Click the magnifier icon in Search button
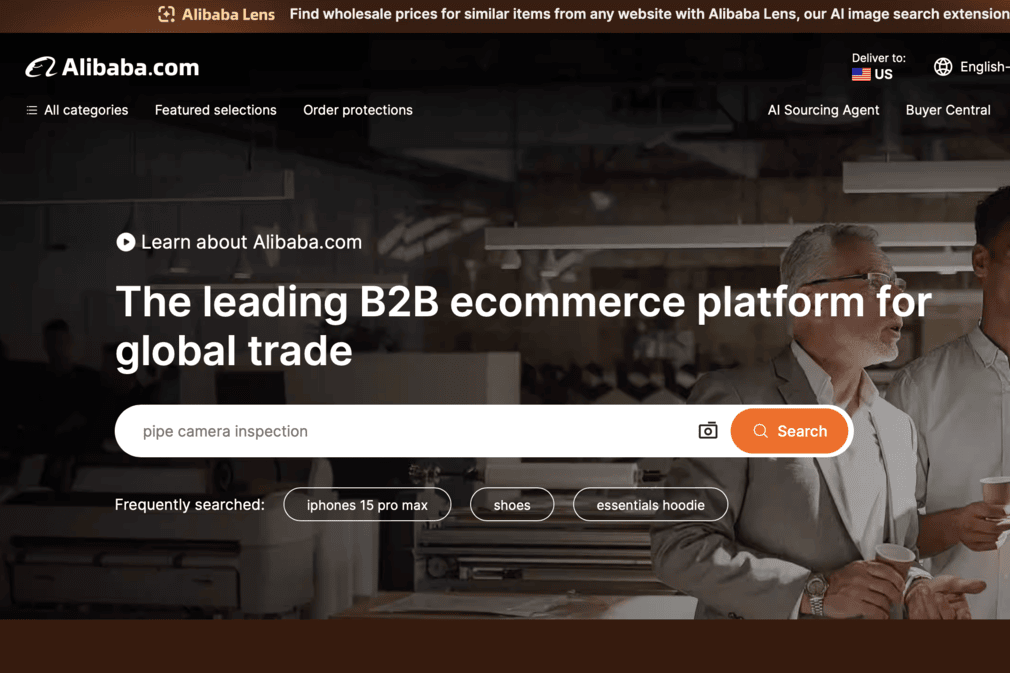 pyautogui.click(x=761, y=431)
